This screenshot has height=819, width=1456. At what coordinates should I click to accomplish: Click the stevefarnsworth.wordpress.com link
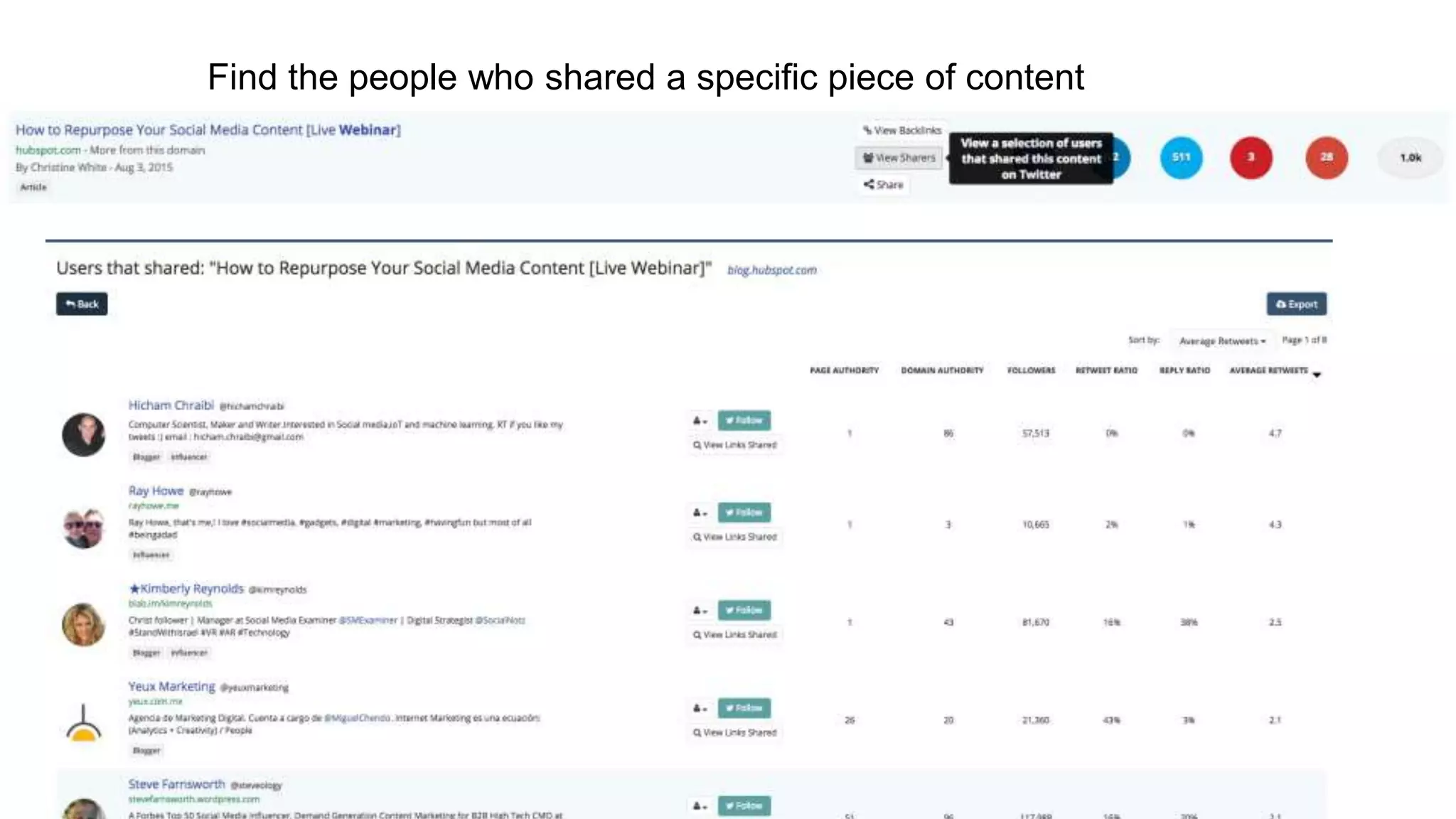pos(193,799)
